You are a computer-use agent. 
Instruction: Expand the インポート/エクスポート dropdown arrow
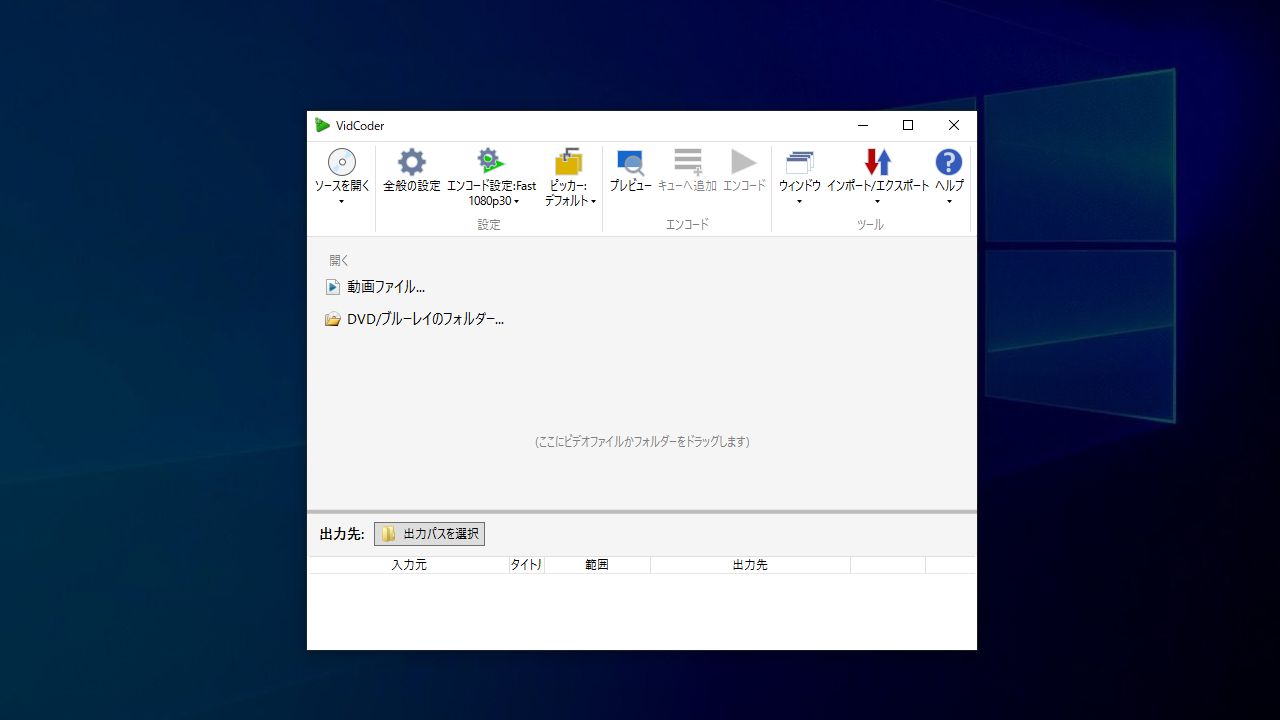click(x=878, y=202)
